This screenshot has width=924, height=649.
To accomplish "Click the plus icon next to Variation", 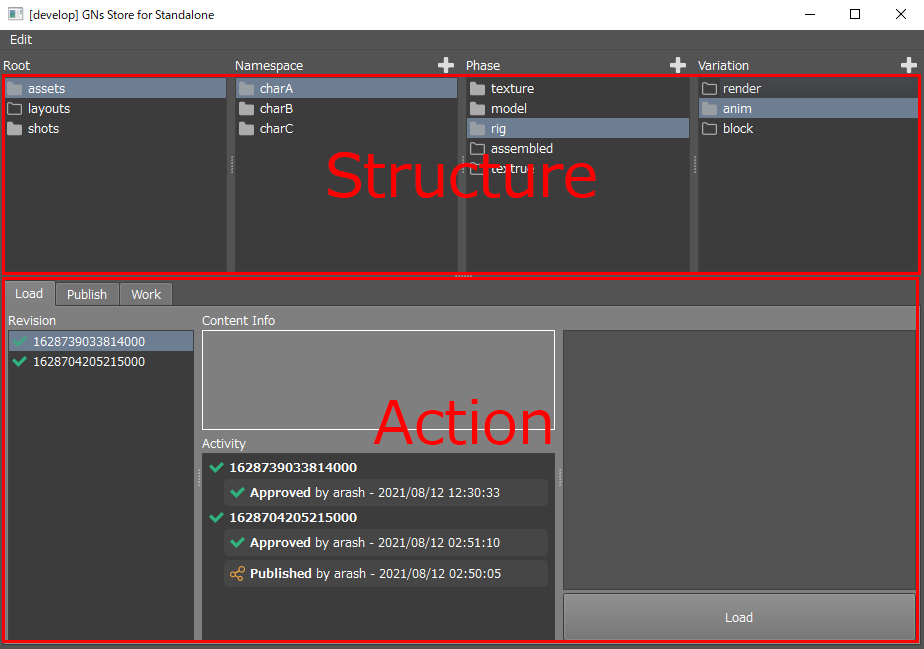I will 908,65.
